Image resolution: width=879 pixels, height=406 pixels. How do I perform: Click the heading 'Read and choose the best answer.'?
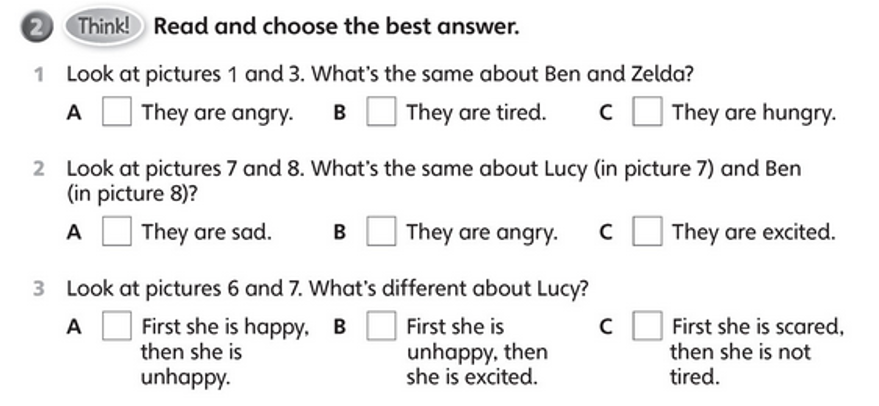pyautogui.click(x=336, y=26)
